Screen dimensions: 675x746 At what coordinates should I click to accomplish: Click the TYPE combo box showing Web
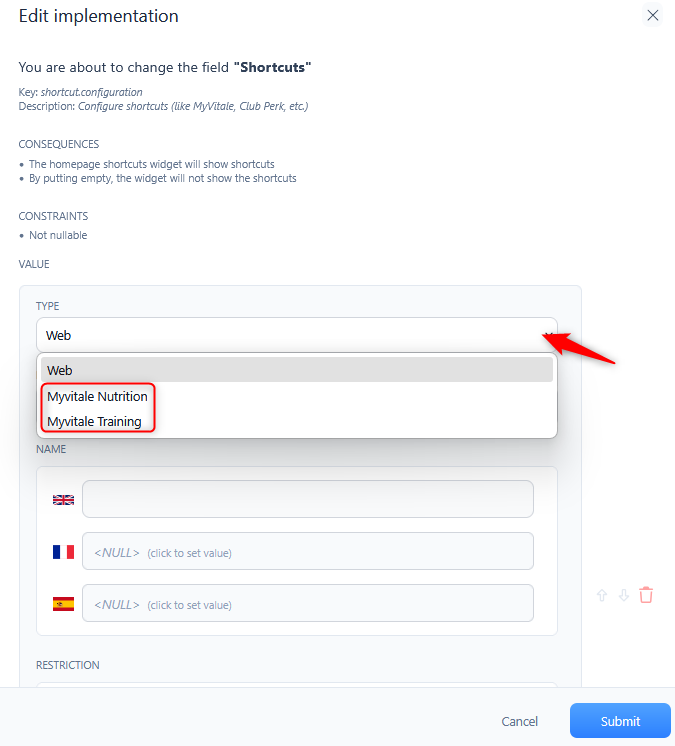click(296, 335)
